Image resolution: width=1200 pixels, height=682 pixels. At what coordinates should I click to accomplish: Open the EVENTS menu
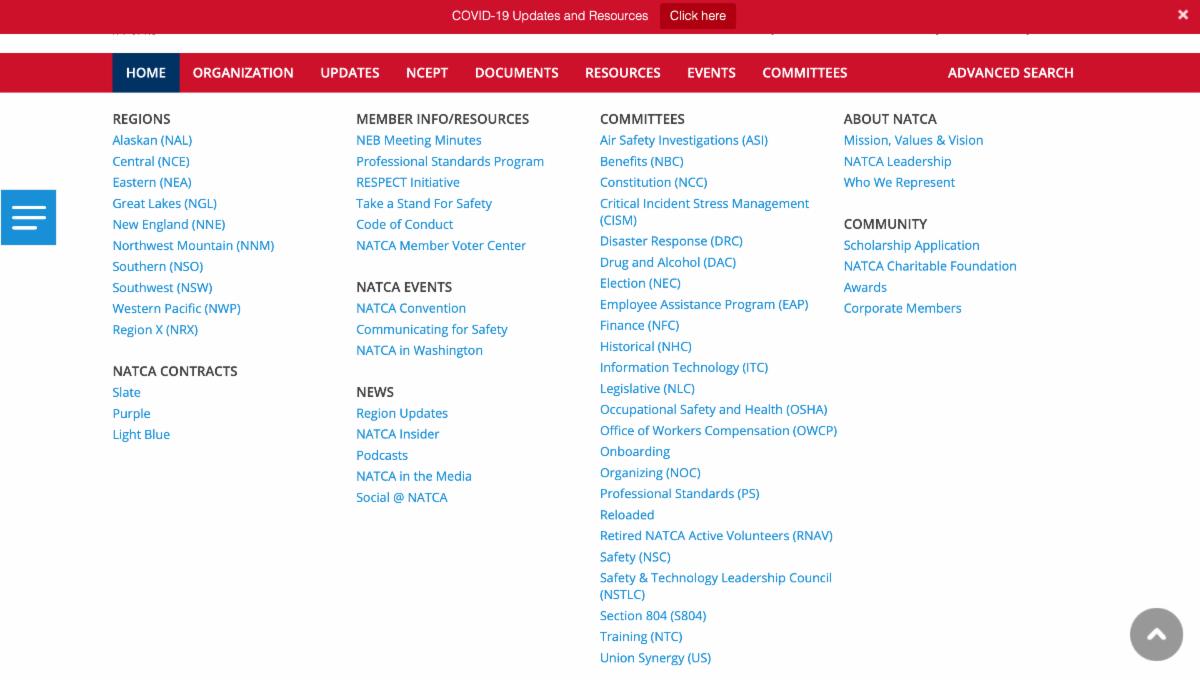711,73
